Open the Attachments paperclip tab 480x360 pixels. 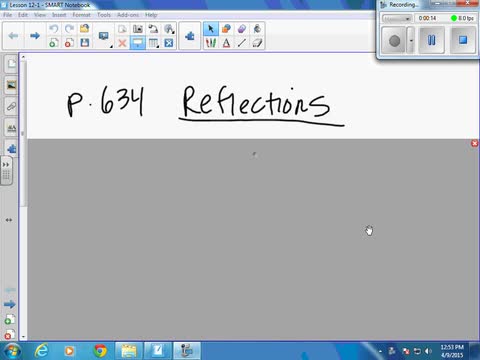pos(11,107)
